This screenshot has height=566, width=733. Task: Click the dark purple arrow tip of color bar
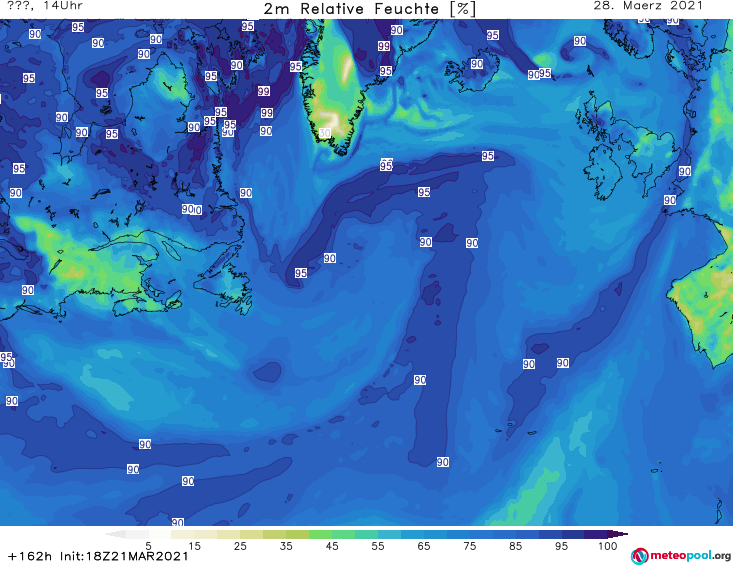click(x=618, y=534)
